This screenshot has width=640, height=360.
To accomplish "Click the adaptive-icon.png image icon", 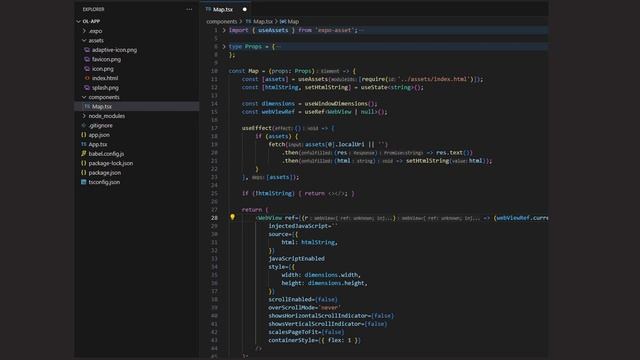I will click(x=87, y=50).
